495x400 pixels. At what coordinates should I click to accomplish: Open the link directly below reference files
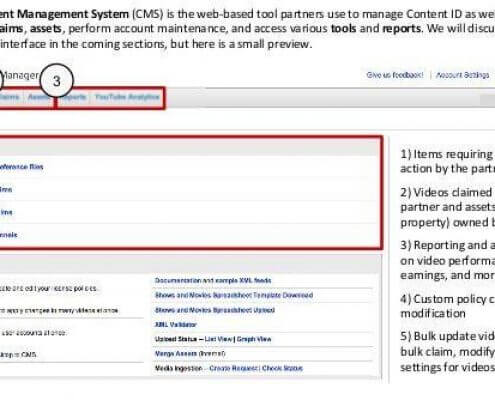click(x=6, y=190)
